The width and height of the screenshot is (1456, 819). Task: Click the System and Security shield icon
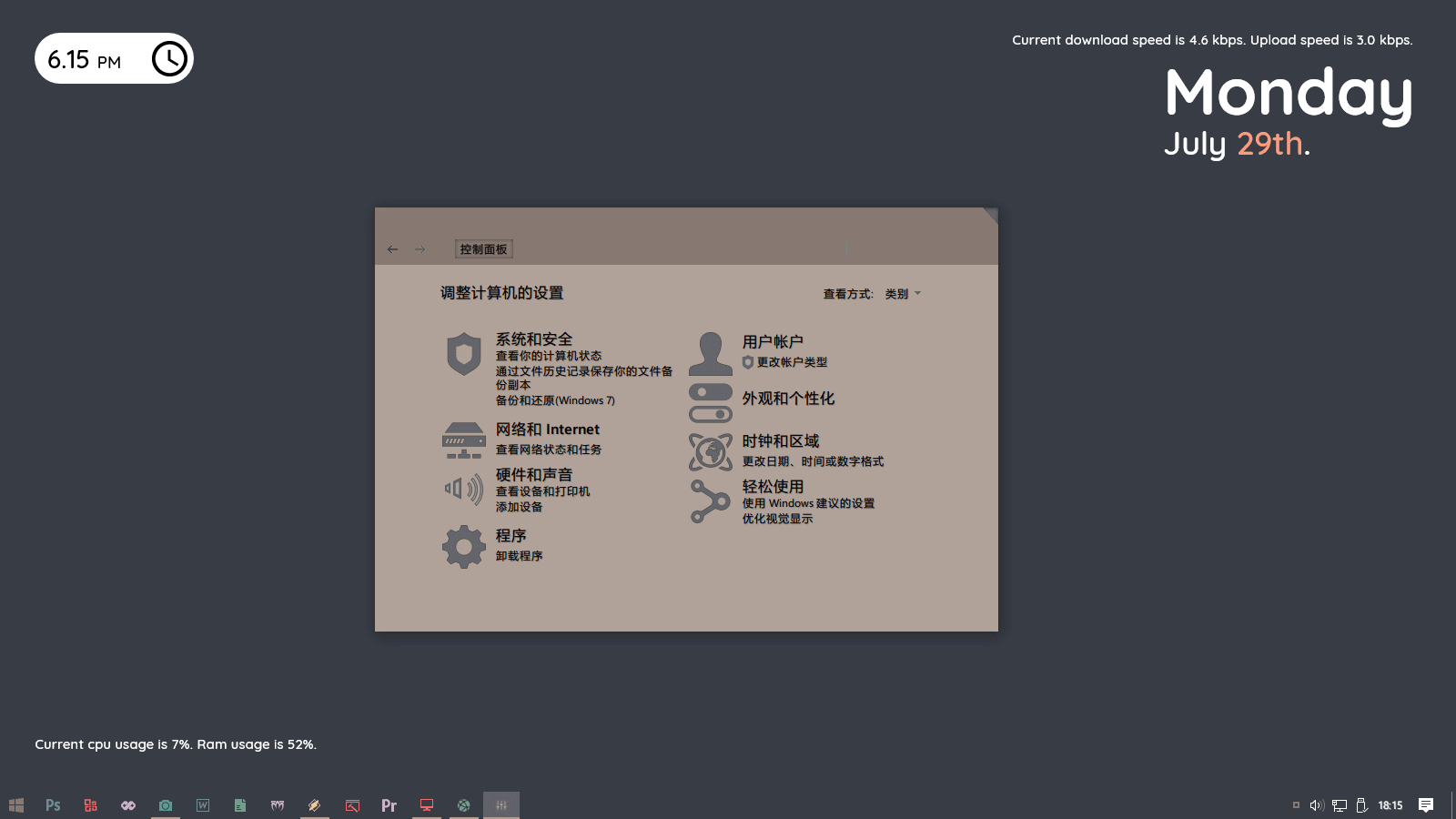pos(463,354)
